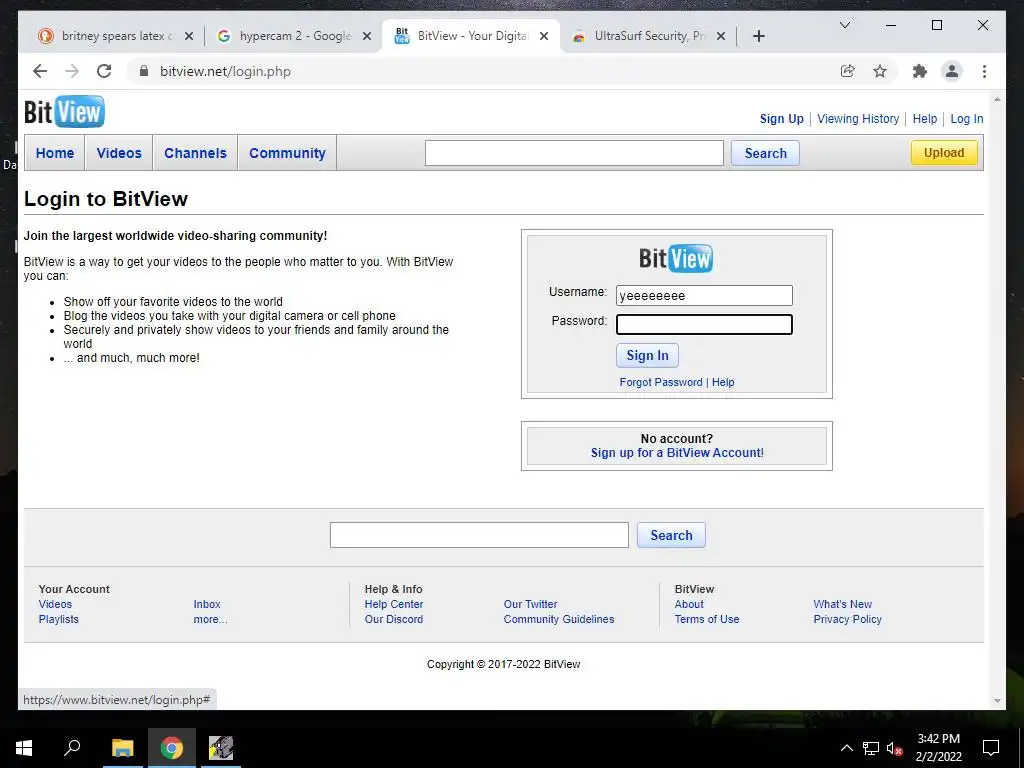
Task: Open the Videos navigation tab
Action: click(x=119, y=153)
